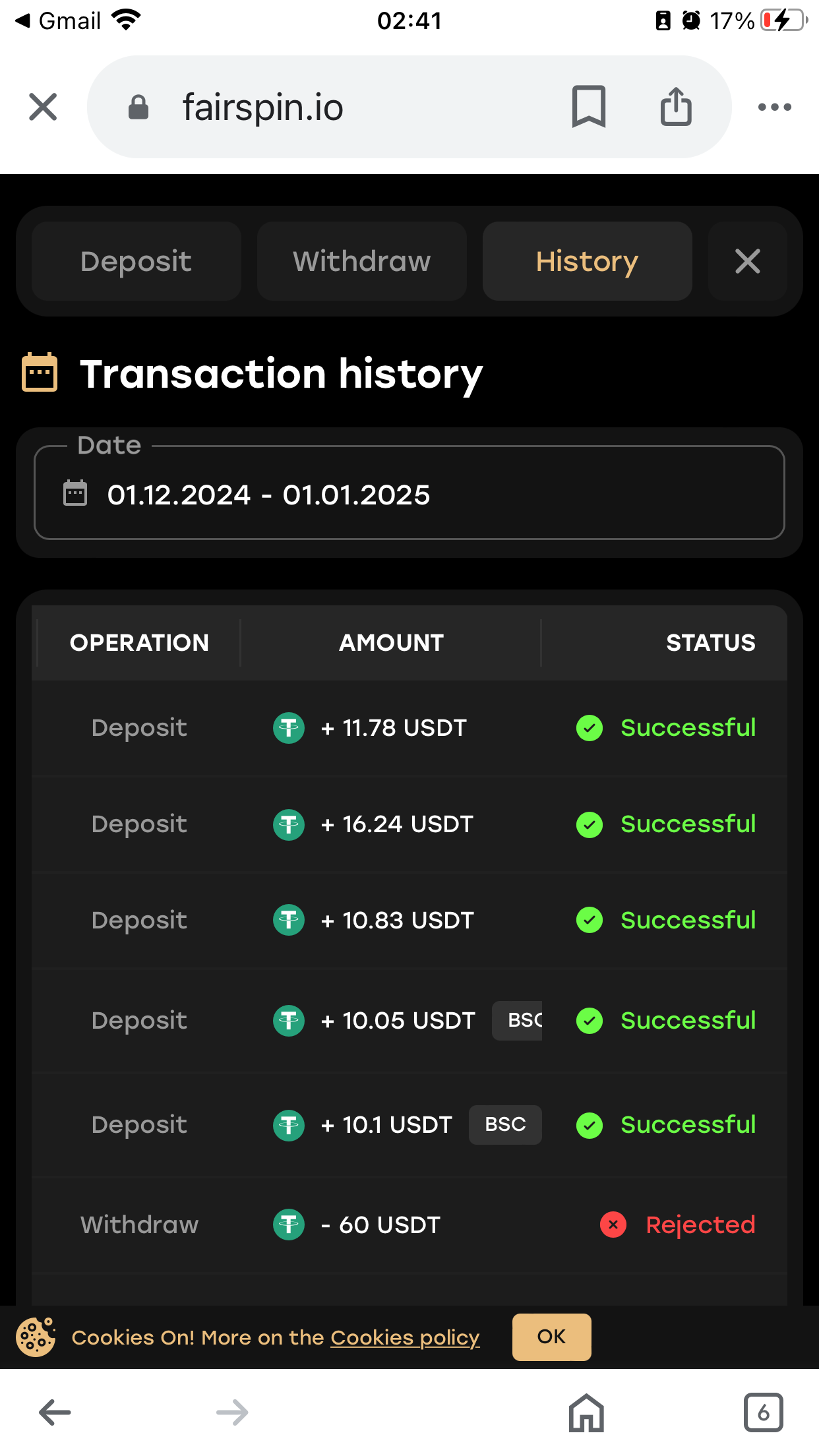Screen dimensions: 819x1456
Task: Open the date range picker field
Action: click(409, 495)
